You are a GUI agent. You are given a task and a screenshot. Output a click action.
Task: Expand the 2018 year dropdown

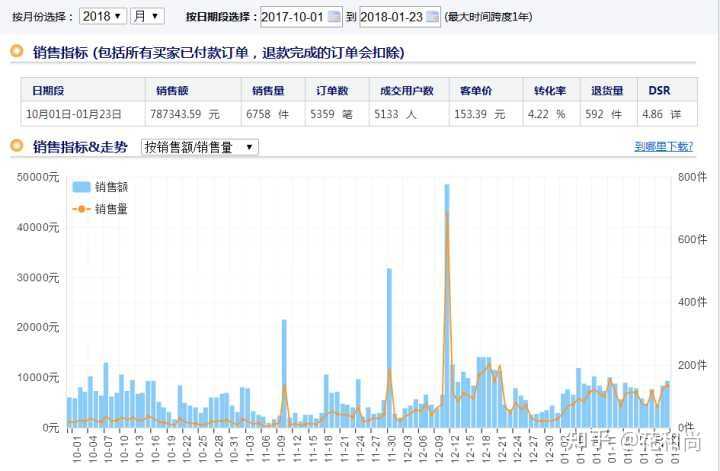point(103,16)
